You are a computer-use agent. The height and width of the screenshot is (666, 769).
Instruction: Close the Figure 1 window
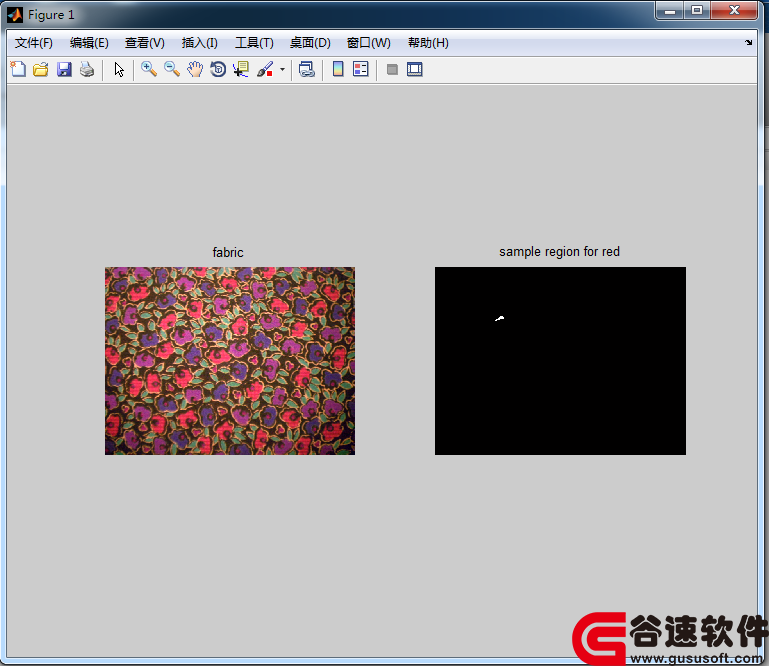click(x=734, y=11)
